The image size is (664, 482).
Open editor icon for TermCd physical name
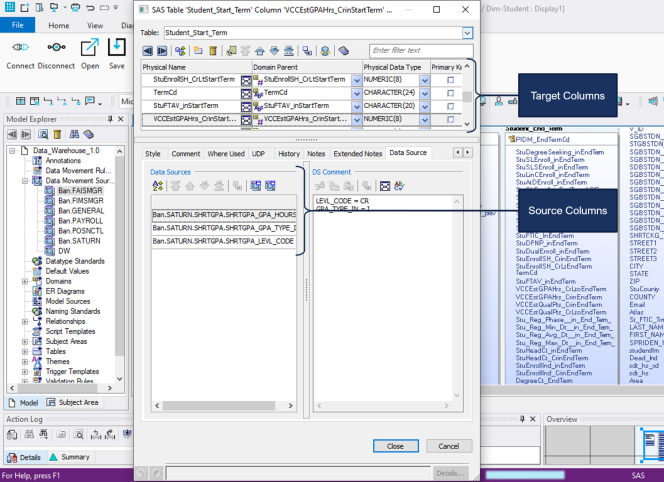coord(246,93)
